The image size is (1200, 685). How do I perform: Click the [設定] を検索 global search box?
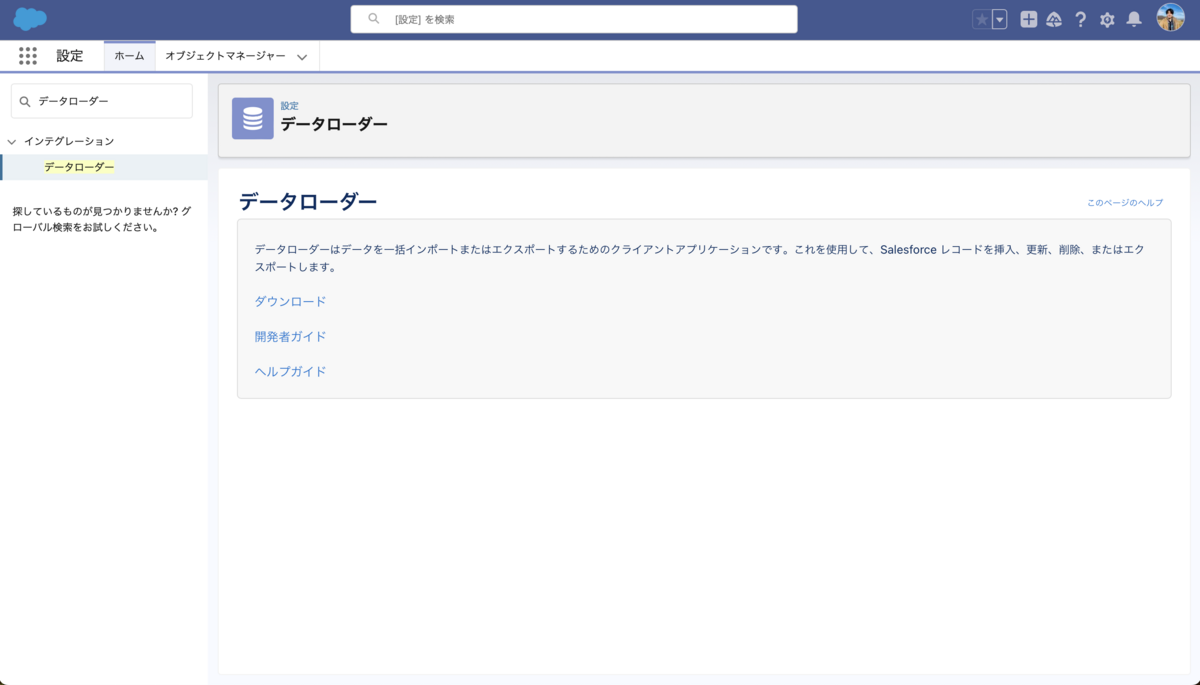[x=574, y=19]
